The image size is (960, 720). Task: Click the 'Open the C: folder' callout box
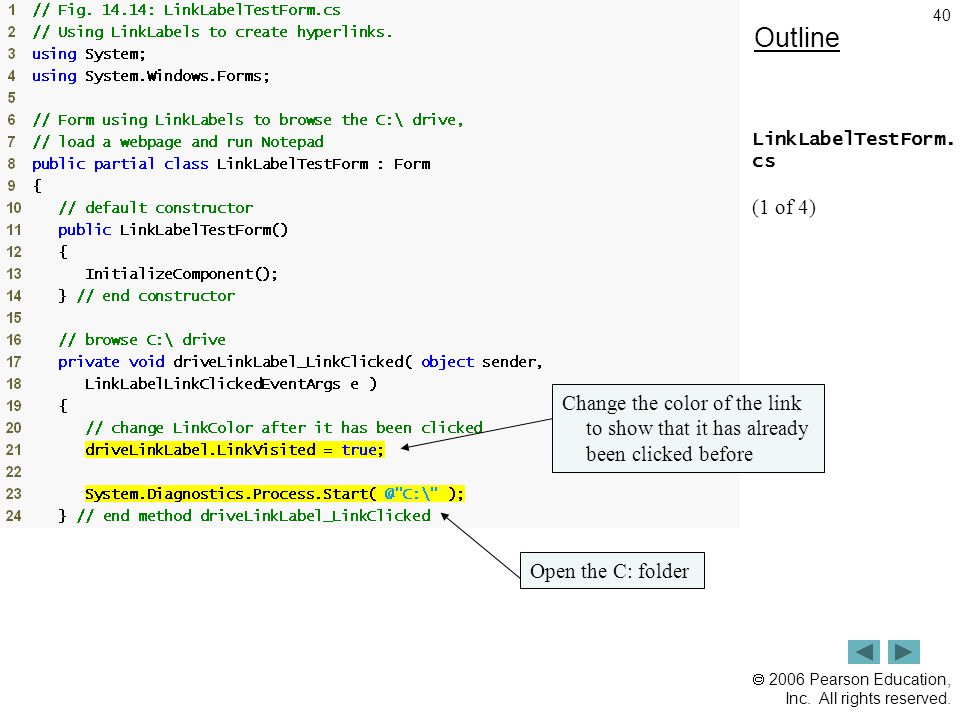[x=612, y=571]
